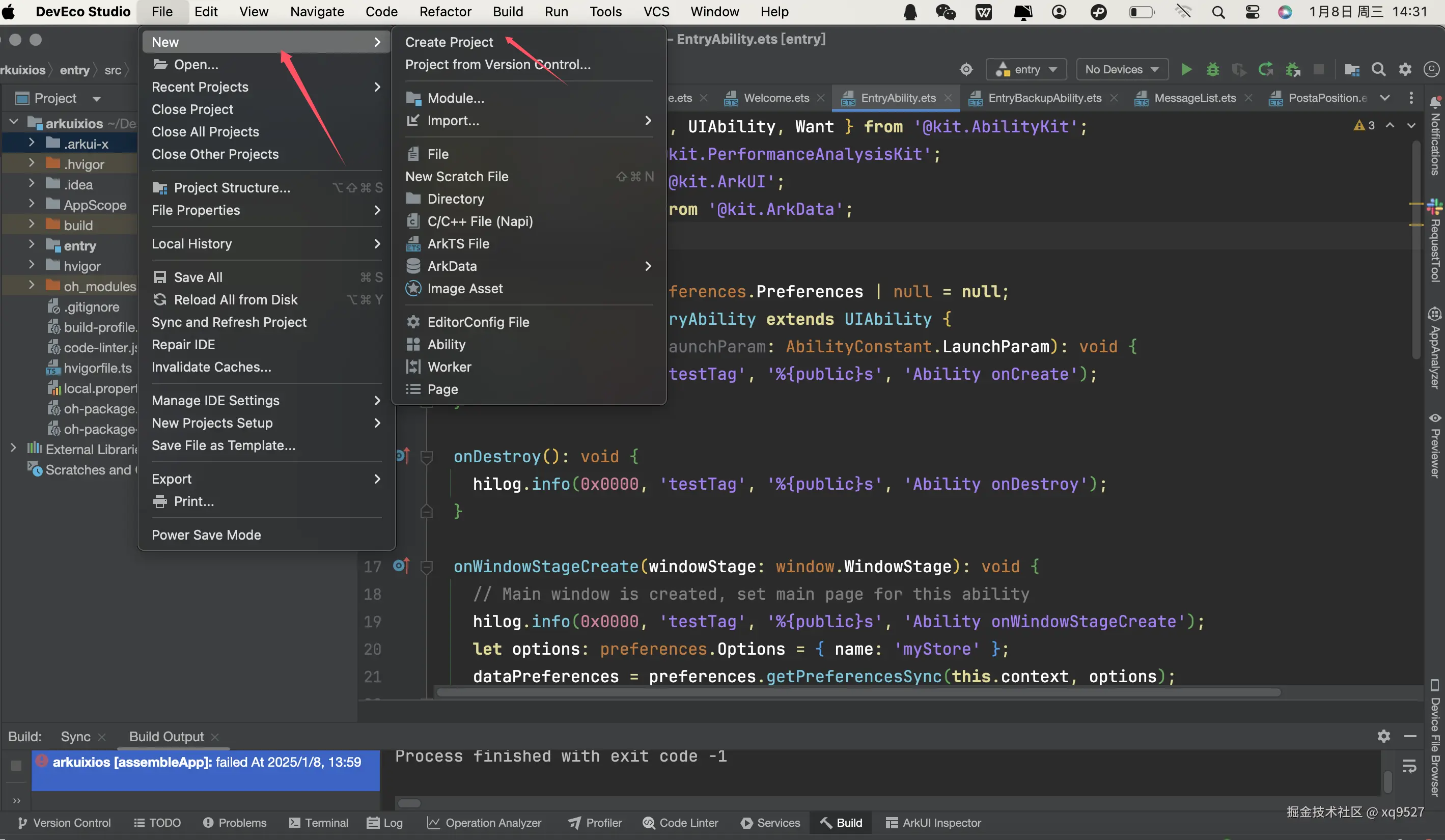This screenshot has width=1445, height=840.
Task: Select Create Project menu item
Action: click(x=449, y=42)
